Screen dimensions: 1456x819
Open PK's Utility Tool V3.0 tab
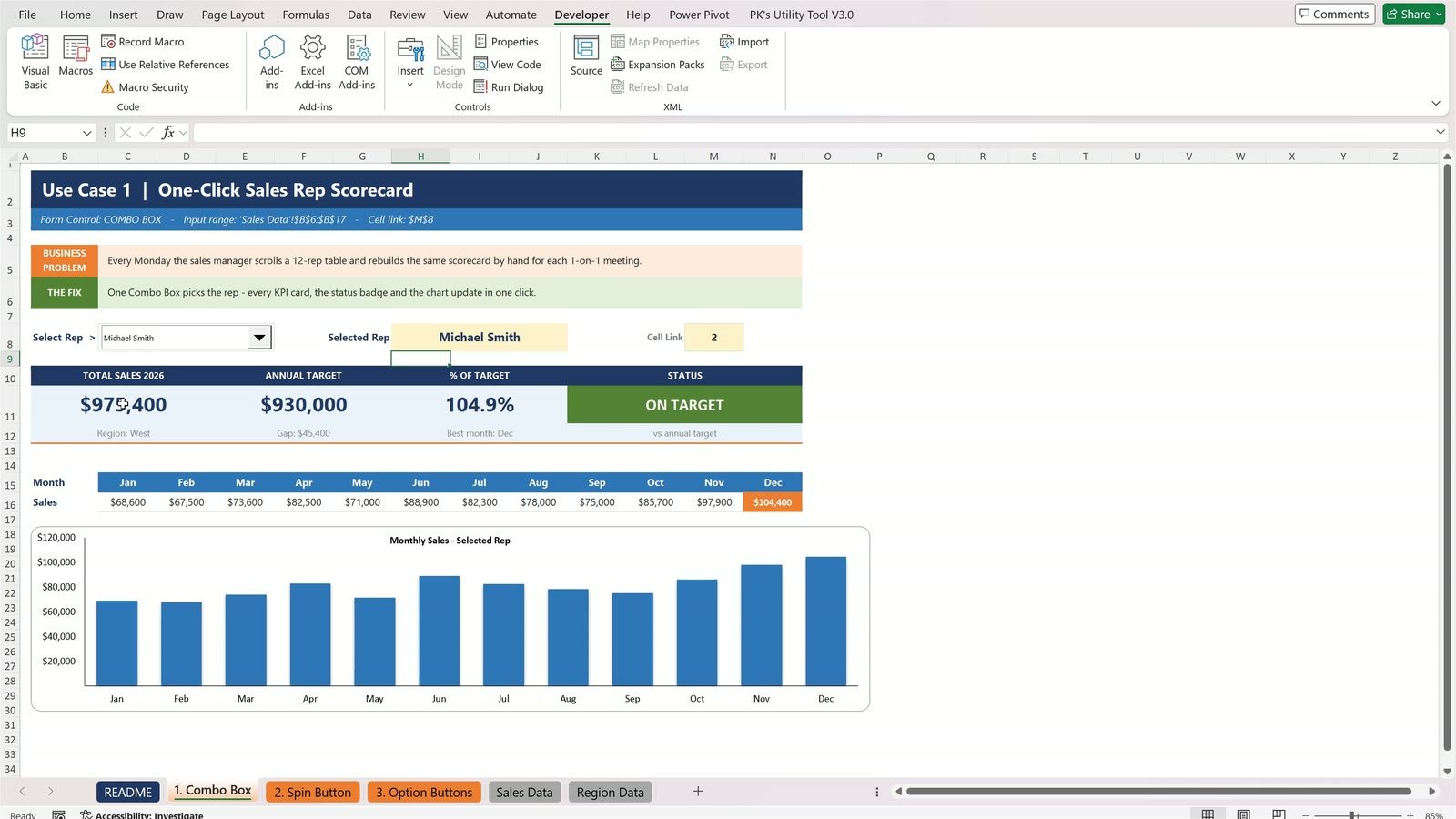pos(802,15)
